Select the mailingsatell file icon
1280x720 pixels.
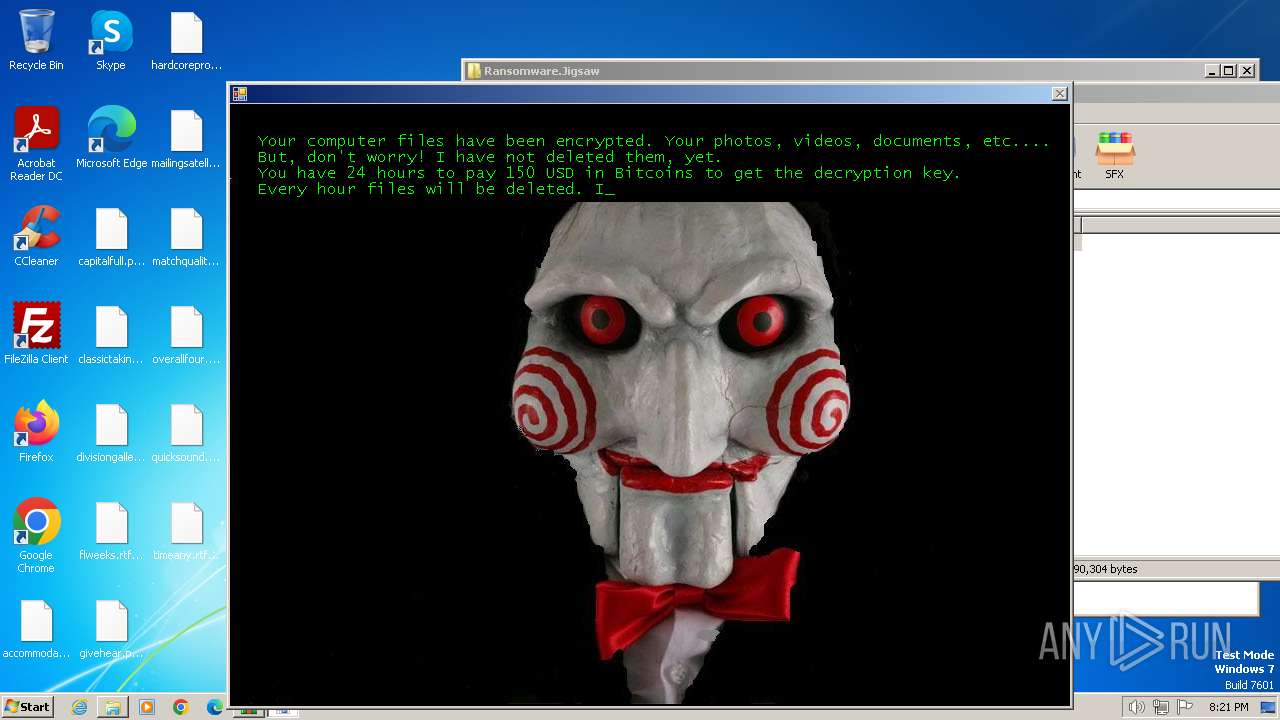[186, 139]
